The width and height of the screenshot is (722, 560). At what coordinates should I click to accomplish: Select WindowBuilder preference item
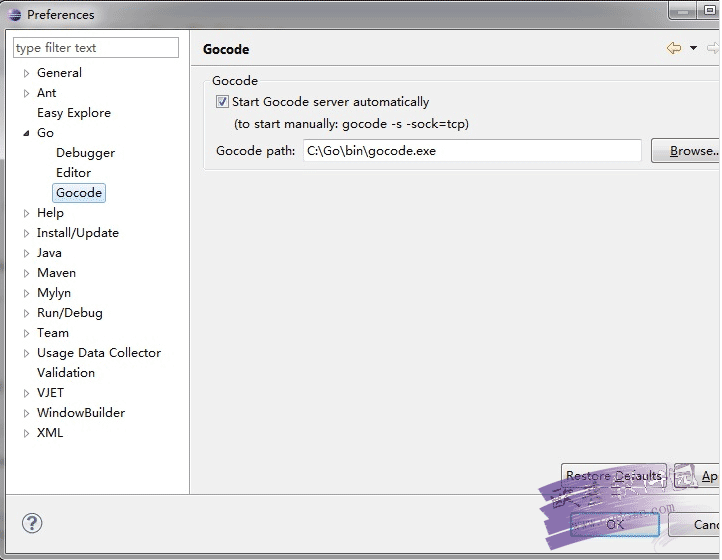[x=81, y=413]
